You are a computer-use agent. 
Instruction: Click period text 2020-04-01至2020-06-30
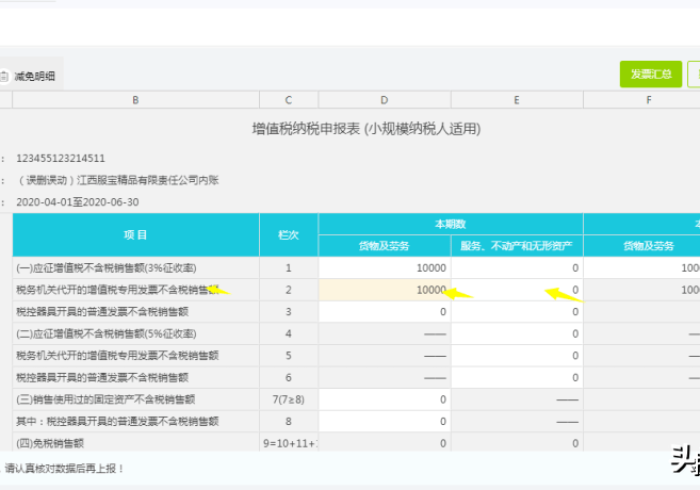[x=78, y=202]
